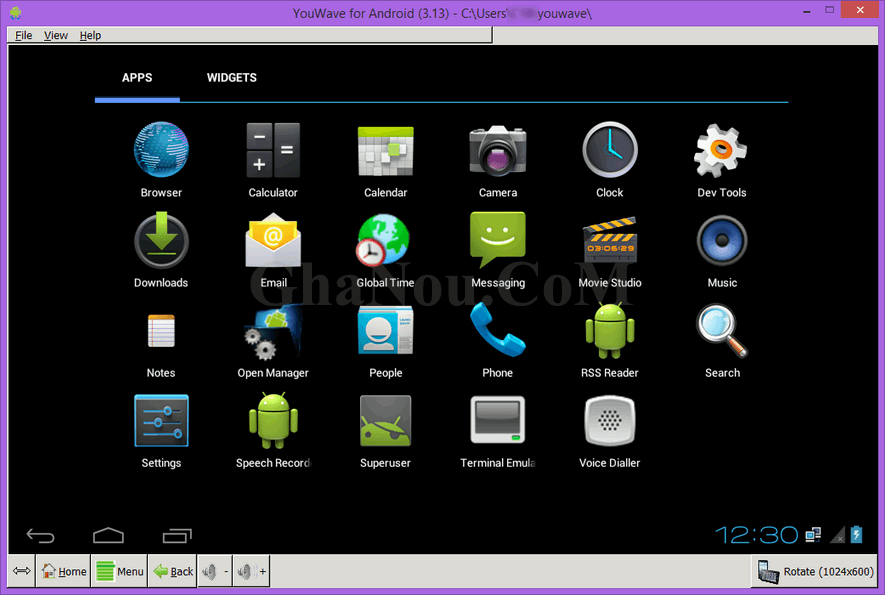885x595 pixels.
Task: Switch to the WIDGETS tab
Action: pyautogui.click(x=231, y=78)
